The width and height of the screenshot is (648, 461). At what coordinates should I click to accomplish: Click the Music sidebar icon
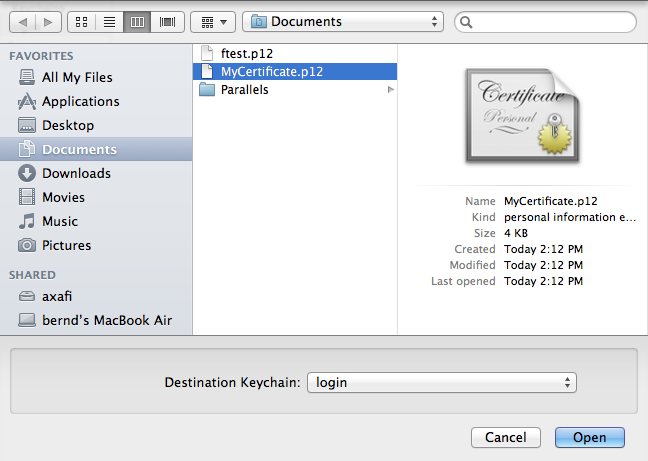point(27,221)
